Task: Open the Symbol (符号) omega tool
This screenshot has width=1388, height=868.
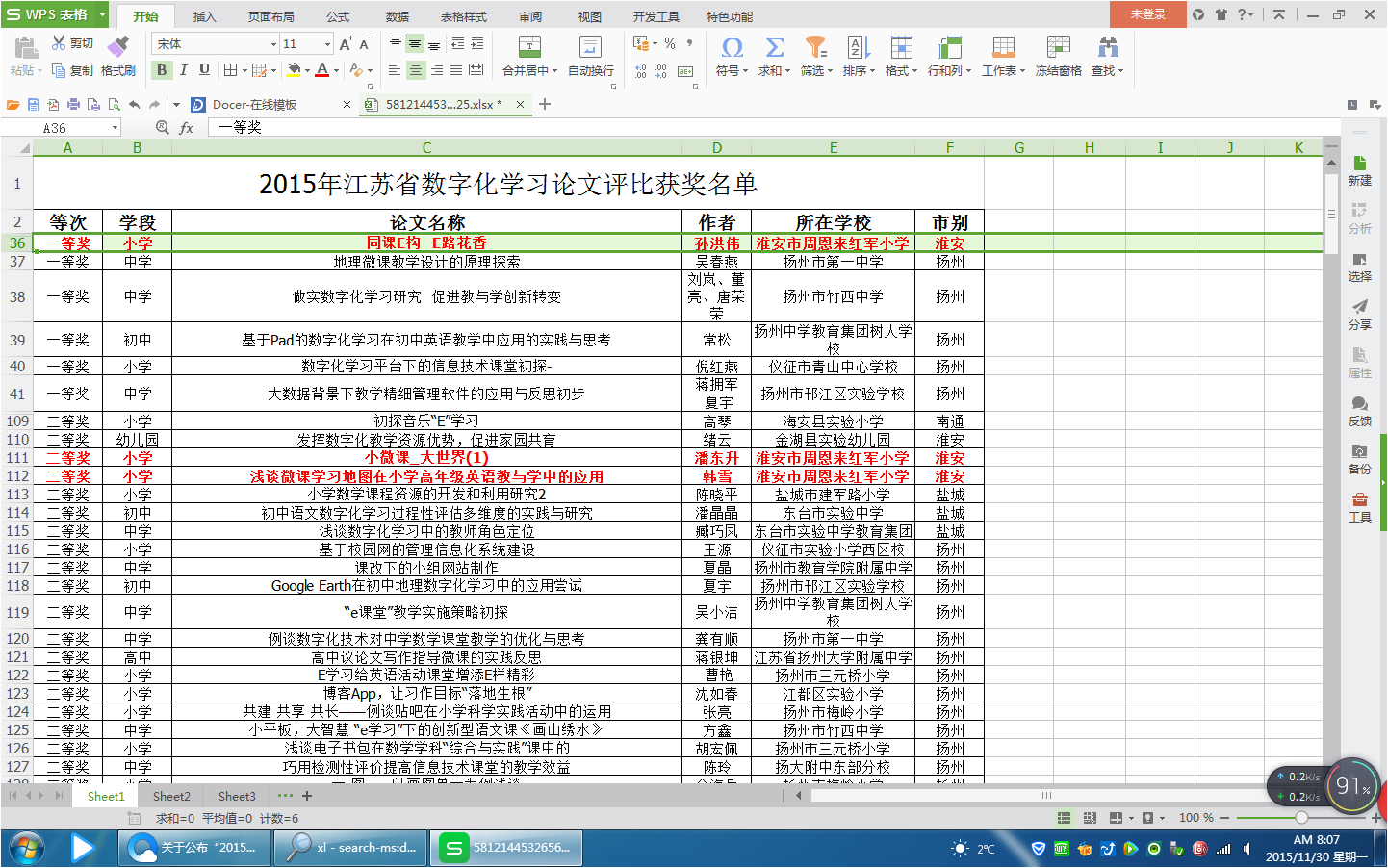Action: point(732,47)
